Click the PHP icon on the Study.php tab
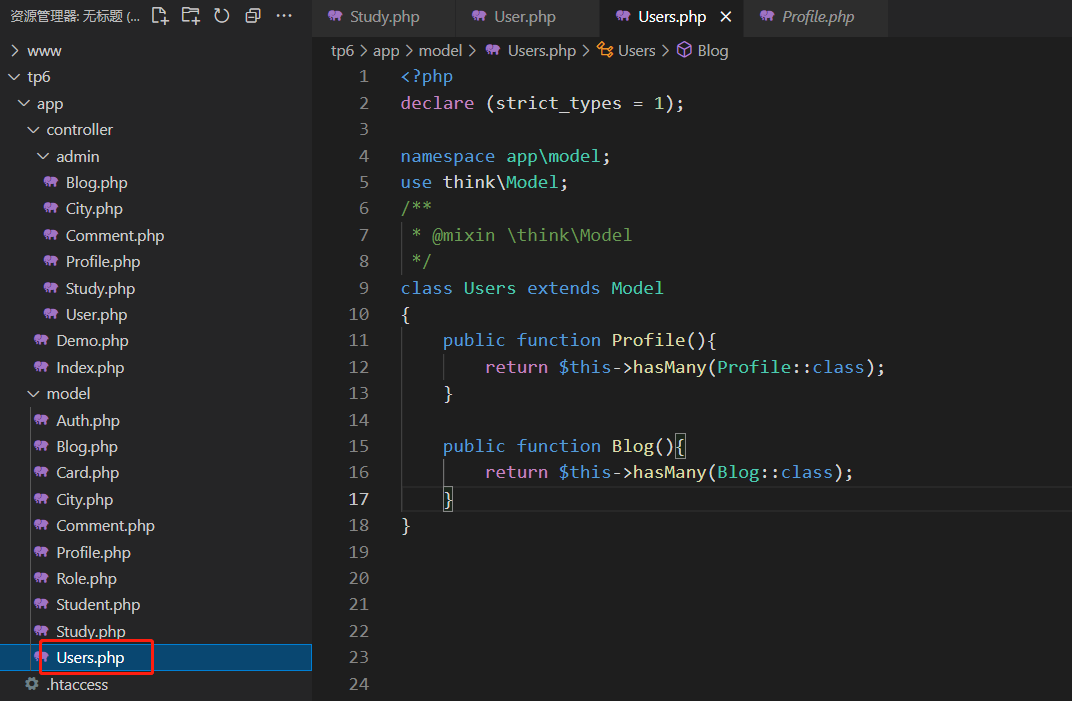Image resolution: width=1072 pixels, height=701 pixels. coord(335,16)
